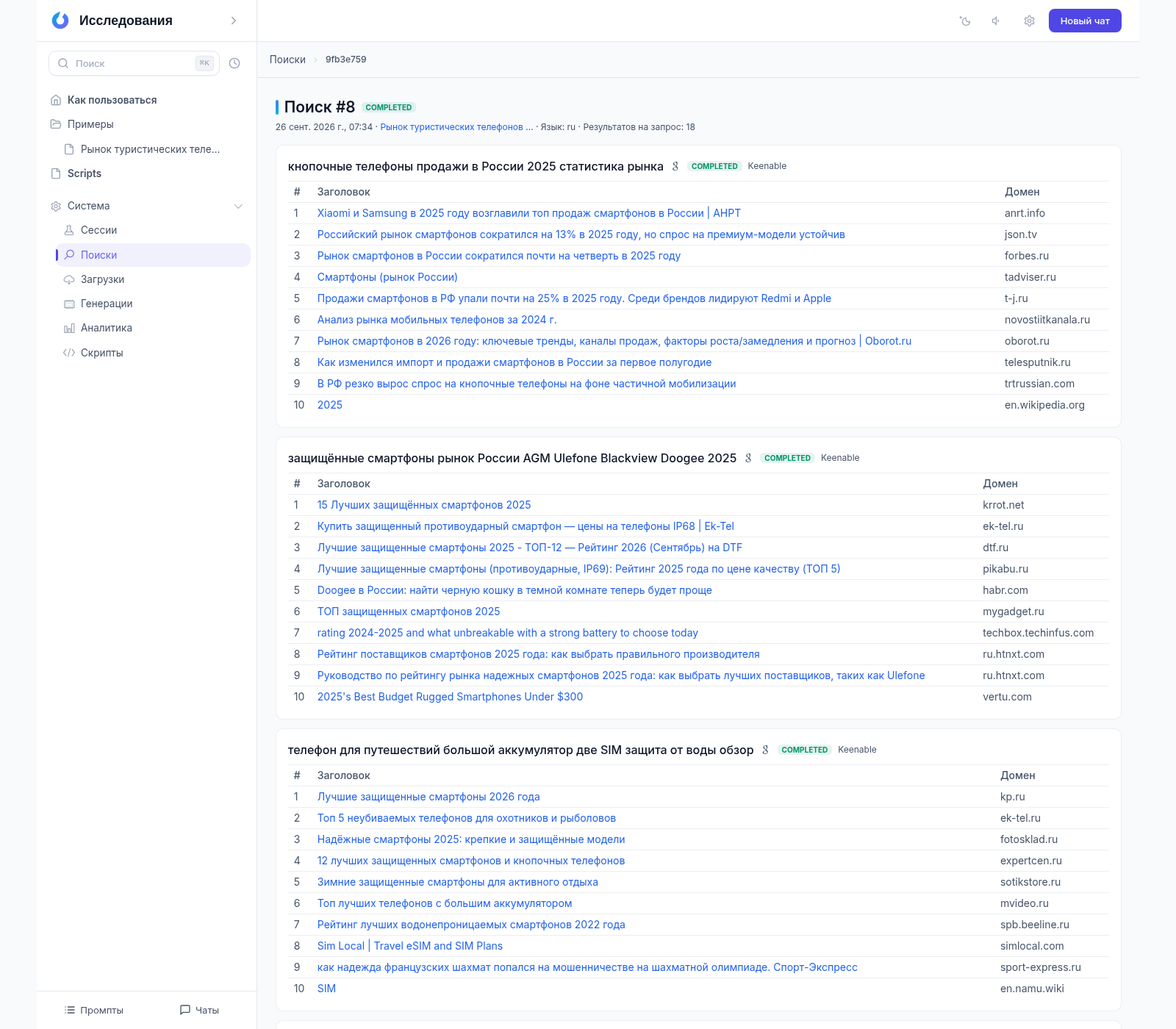Open Загрузки in the sidebar
The height and width of the screenshot is (1029, 1176).
102,279
